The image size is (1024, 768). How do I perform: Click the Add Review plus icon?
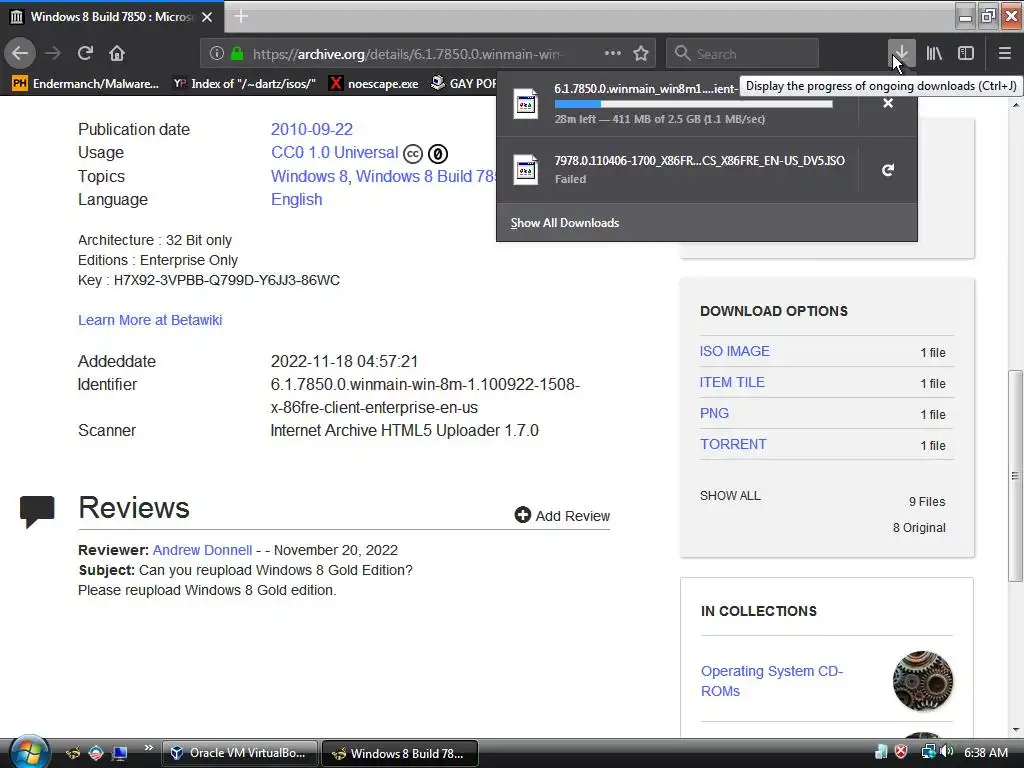[x=522, y=515]
